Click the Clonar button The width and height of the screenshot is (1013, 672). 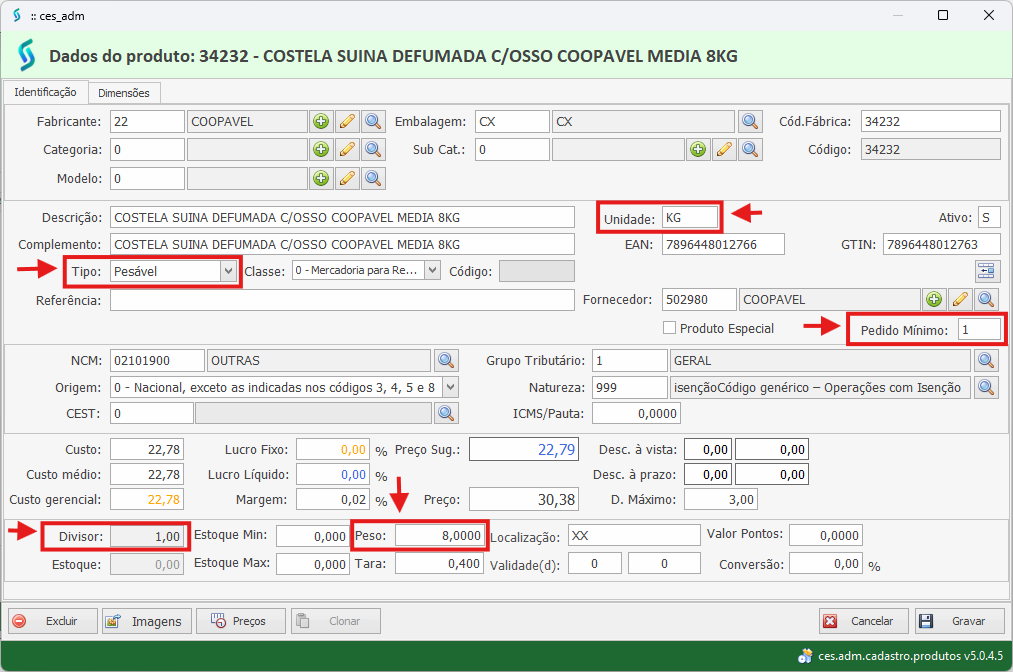(x=335, y=621)
